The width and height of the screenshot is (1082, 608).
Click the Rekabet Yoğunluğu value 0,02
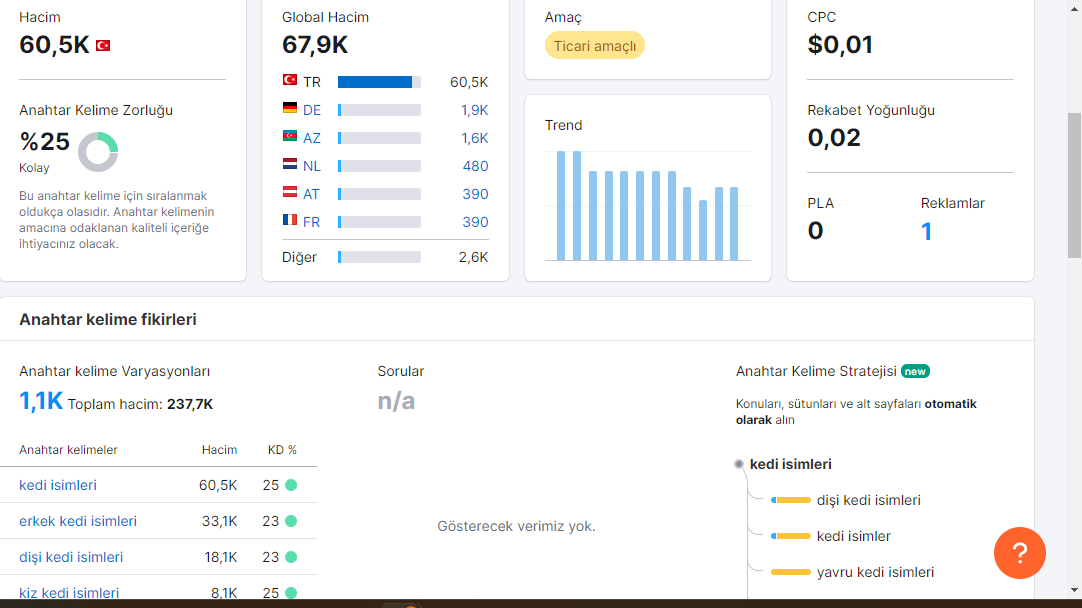pos(834,138)
